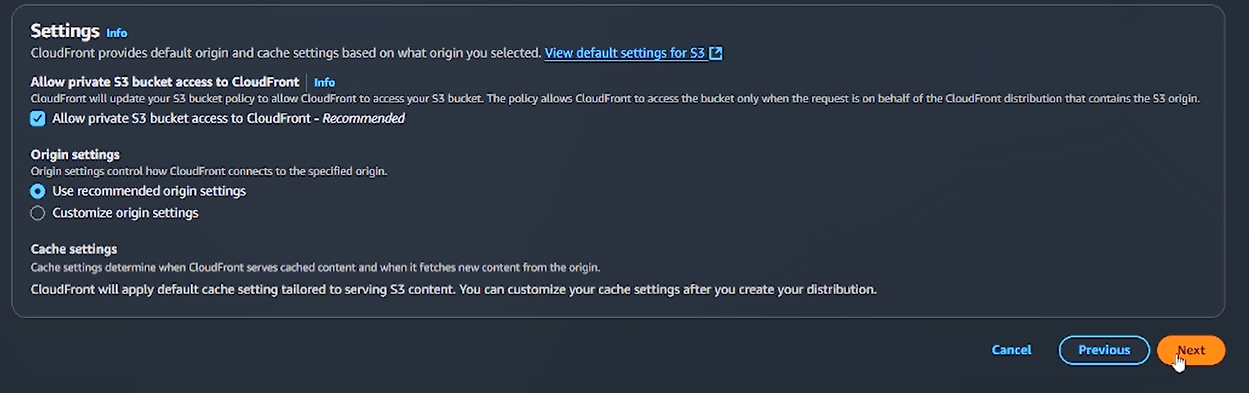Uncheck the Allow private S3 bucket access checkbox
Screen dimensions: 1249x393
38,118
